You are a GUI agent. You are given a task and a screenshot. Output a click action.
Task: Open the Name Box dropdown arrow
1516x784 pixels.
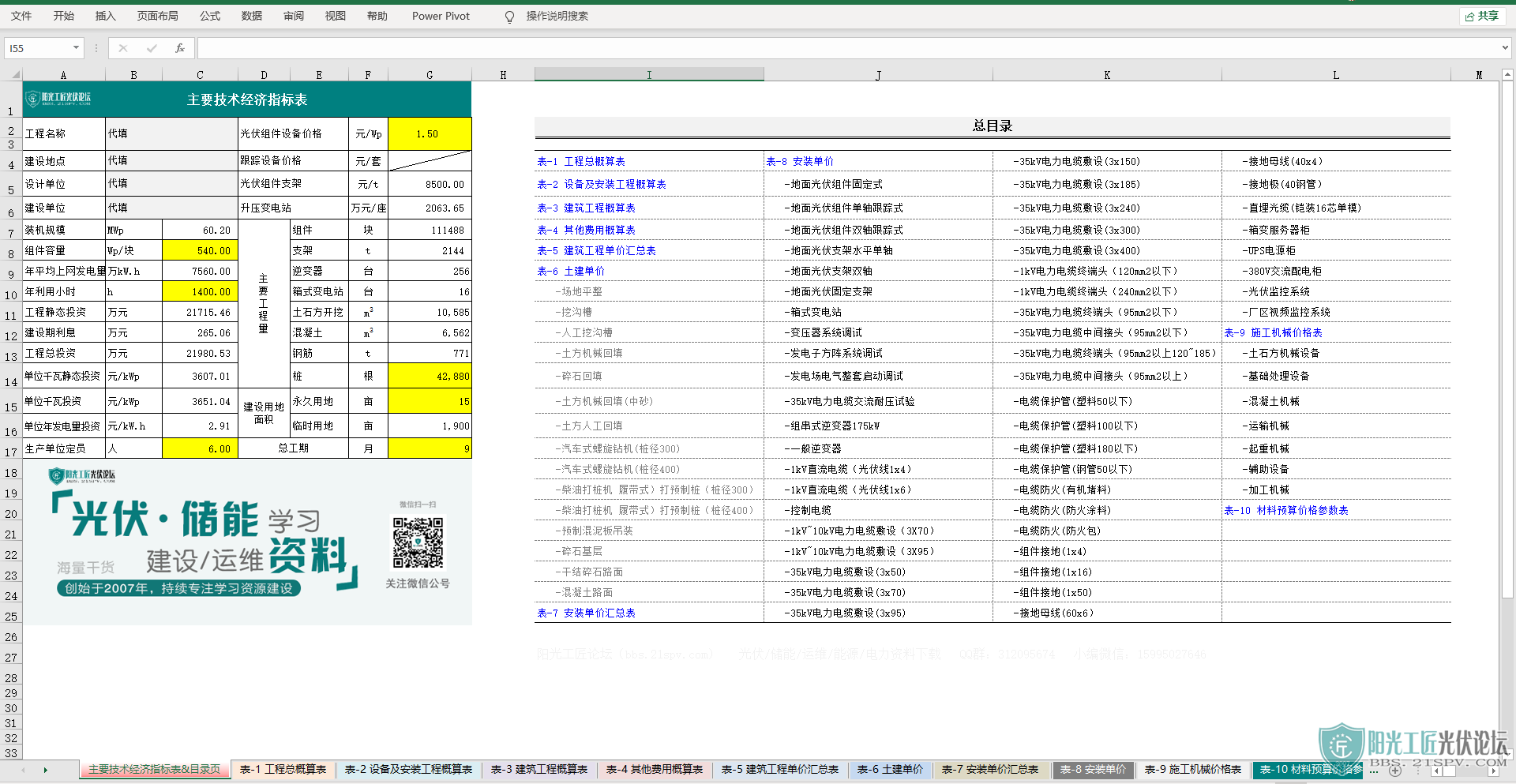coord(76,48)
